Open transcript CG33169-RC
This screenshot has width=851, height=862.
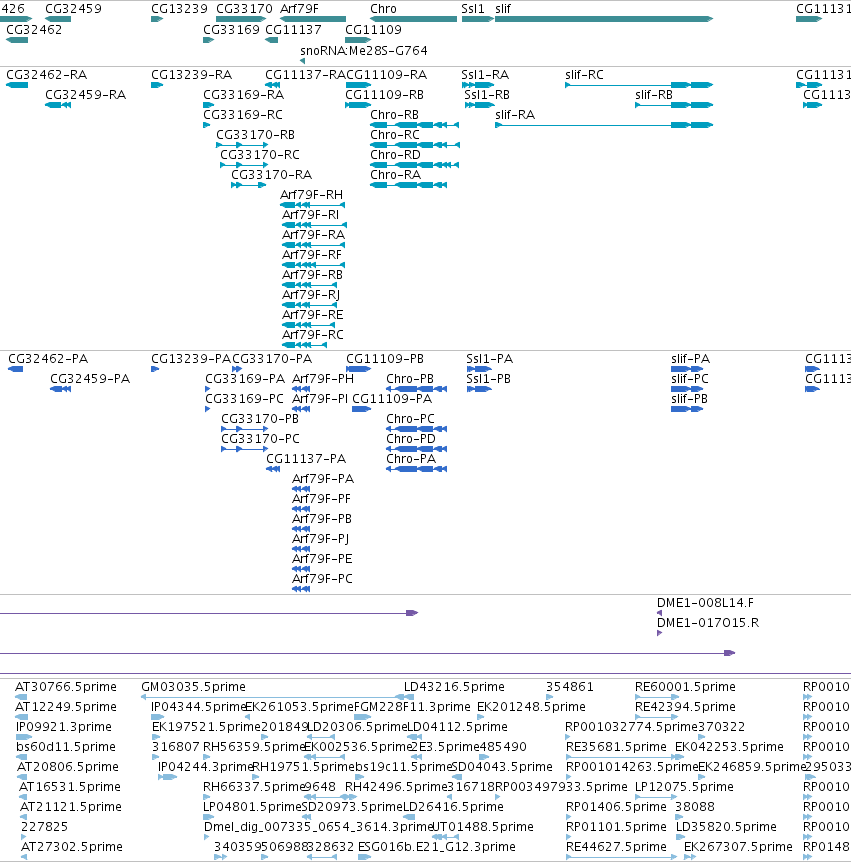click(x=243, y=115)
